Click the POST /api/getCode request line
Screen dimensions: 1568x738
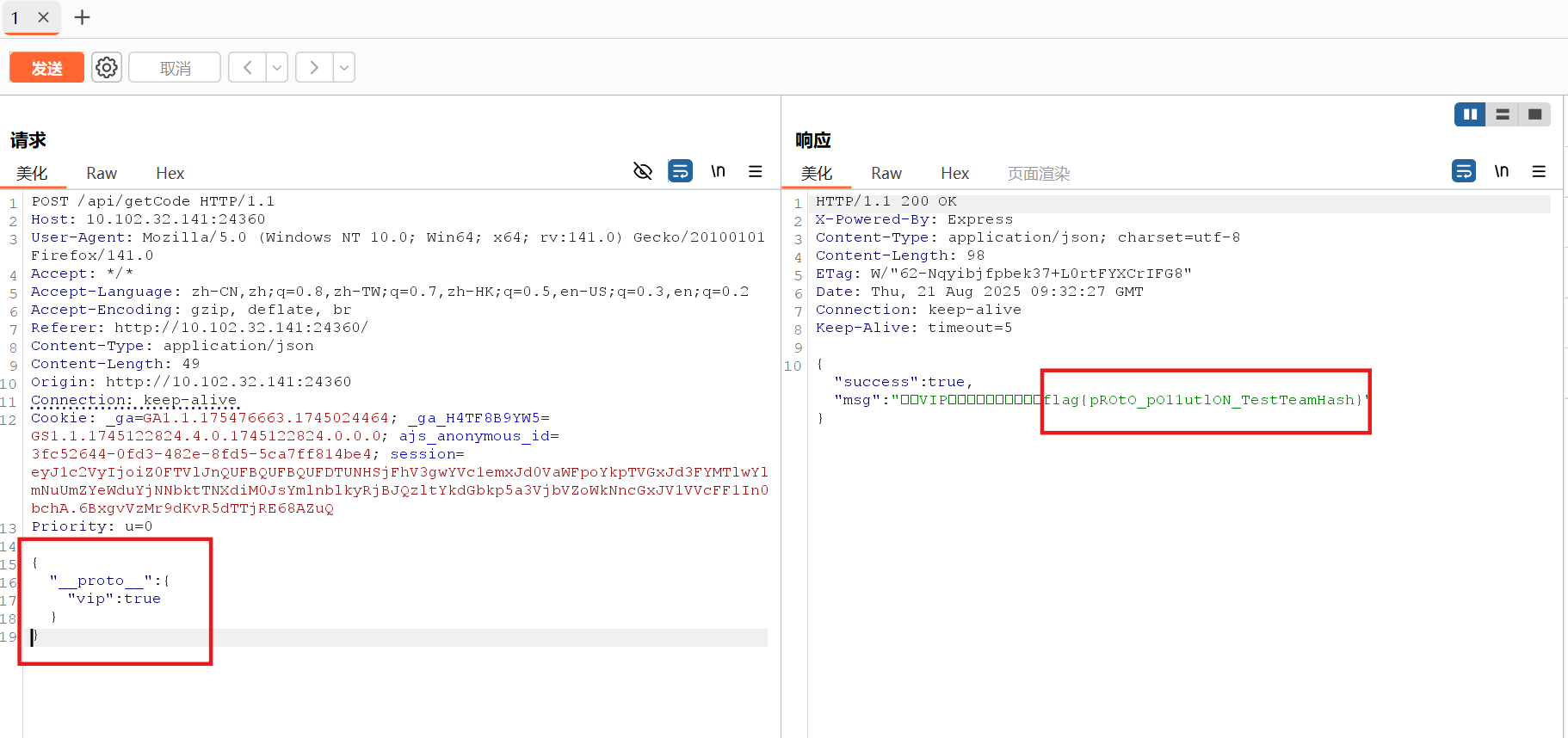pyautogui.click(x=153, y=201)
